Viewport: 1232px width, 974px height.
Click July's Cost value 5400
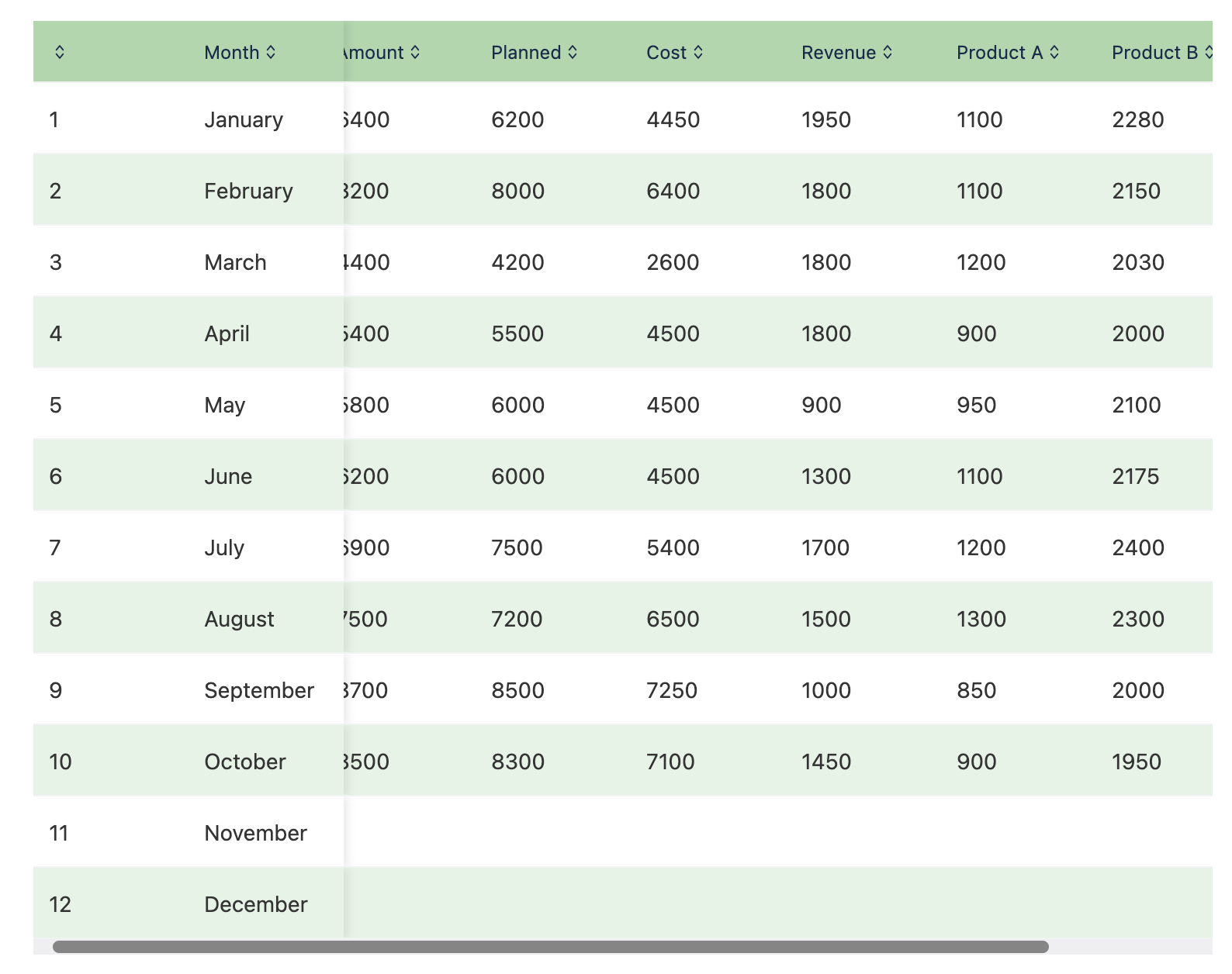click(673, 547)
